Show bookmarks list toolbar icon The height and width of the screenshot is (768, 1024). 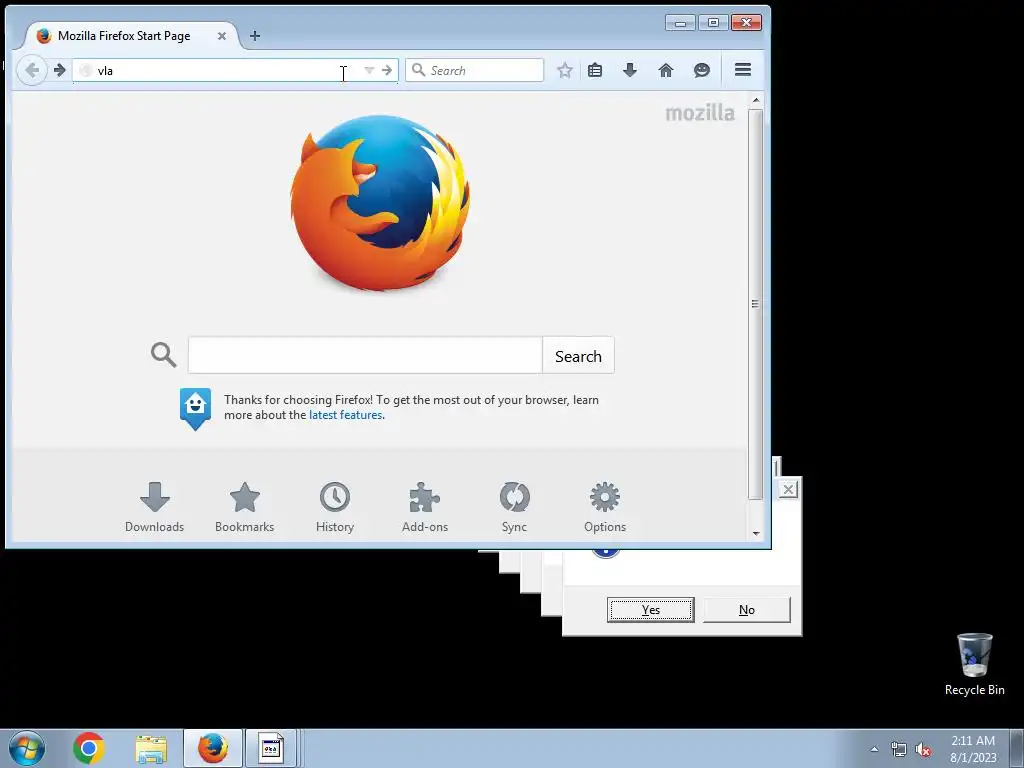pos(595,70)
